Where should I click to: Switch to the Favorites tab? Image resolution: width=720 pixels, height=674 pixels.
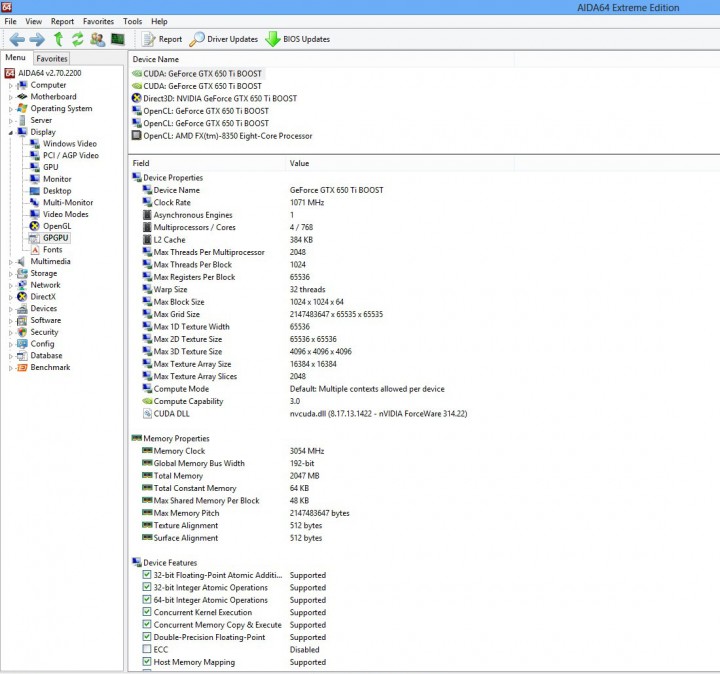51,59
